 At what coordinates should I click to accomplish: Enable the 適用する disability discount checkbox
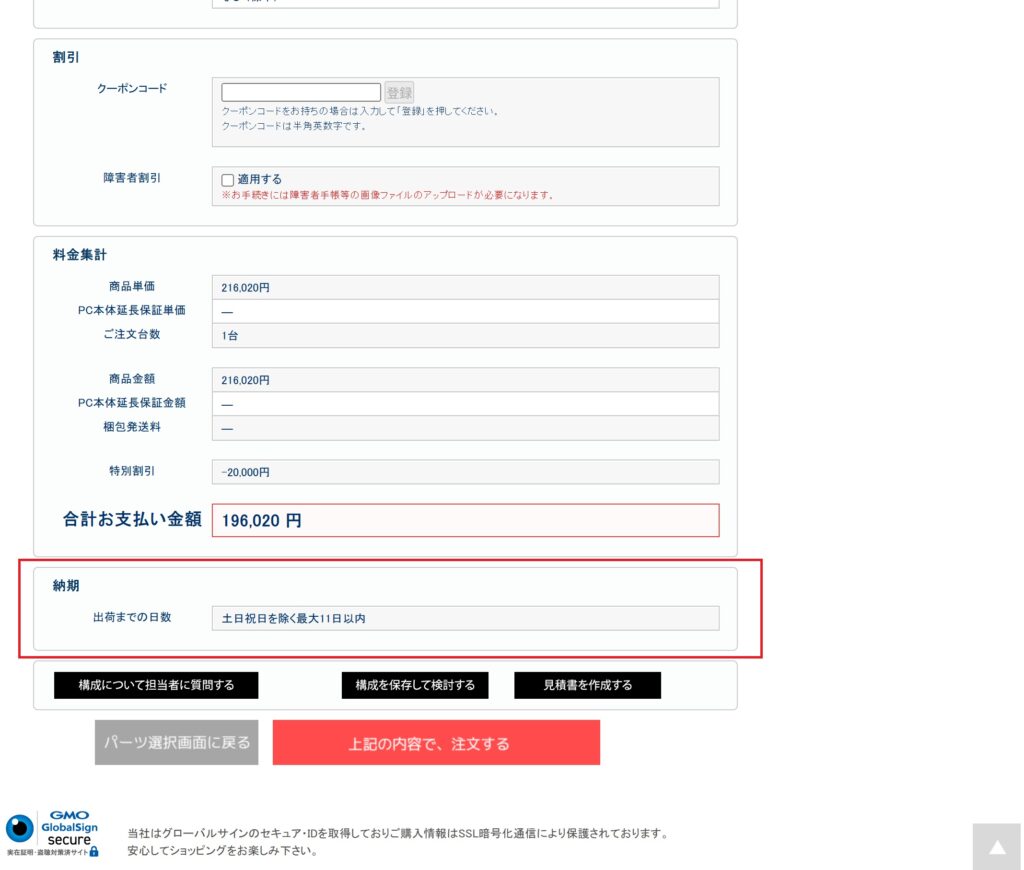228,179
